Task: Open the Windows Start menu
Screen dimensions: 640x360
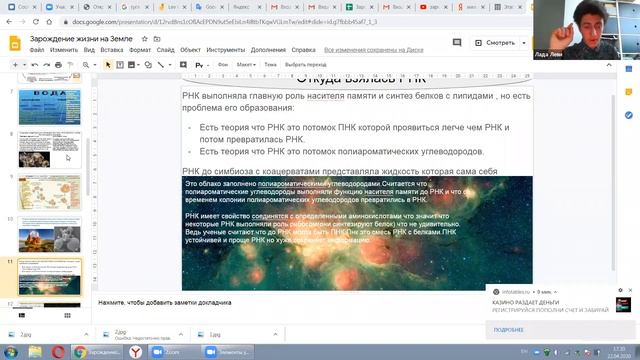Action: coord(11,352)
